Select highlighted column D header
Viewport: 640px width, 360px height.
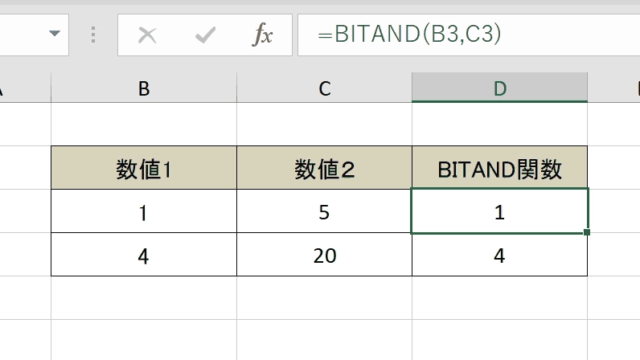pyautogui.click(x=500, y=88)
